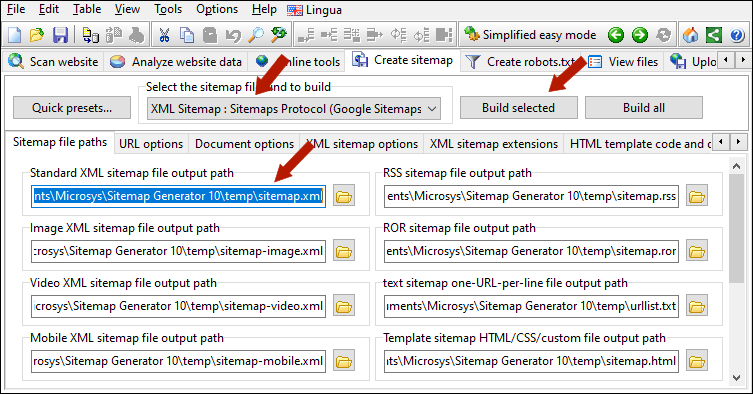This screenshot has height=394, width=753.
Task: Browse folder for Image XML sitemap path
Action: tap(344, 251)
